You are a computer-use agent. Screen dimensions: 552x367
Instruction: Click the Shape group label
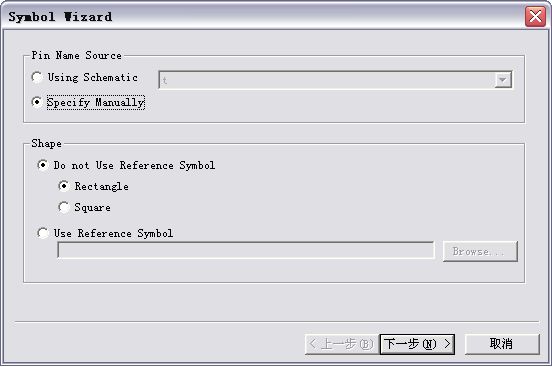coord(46,144)
